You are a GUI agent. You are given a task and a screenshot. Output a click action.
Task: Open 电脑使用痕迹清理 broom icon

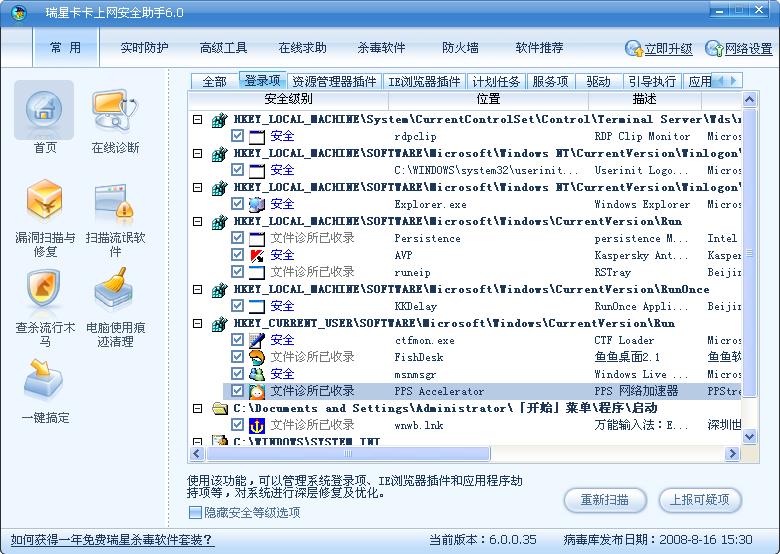click(x=114, y=288)
